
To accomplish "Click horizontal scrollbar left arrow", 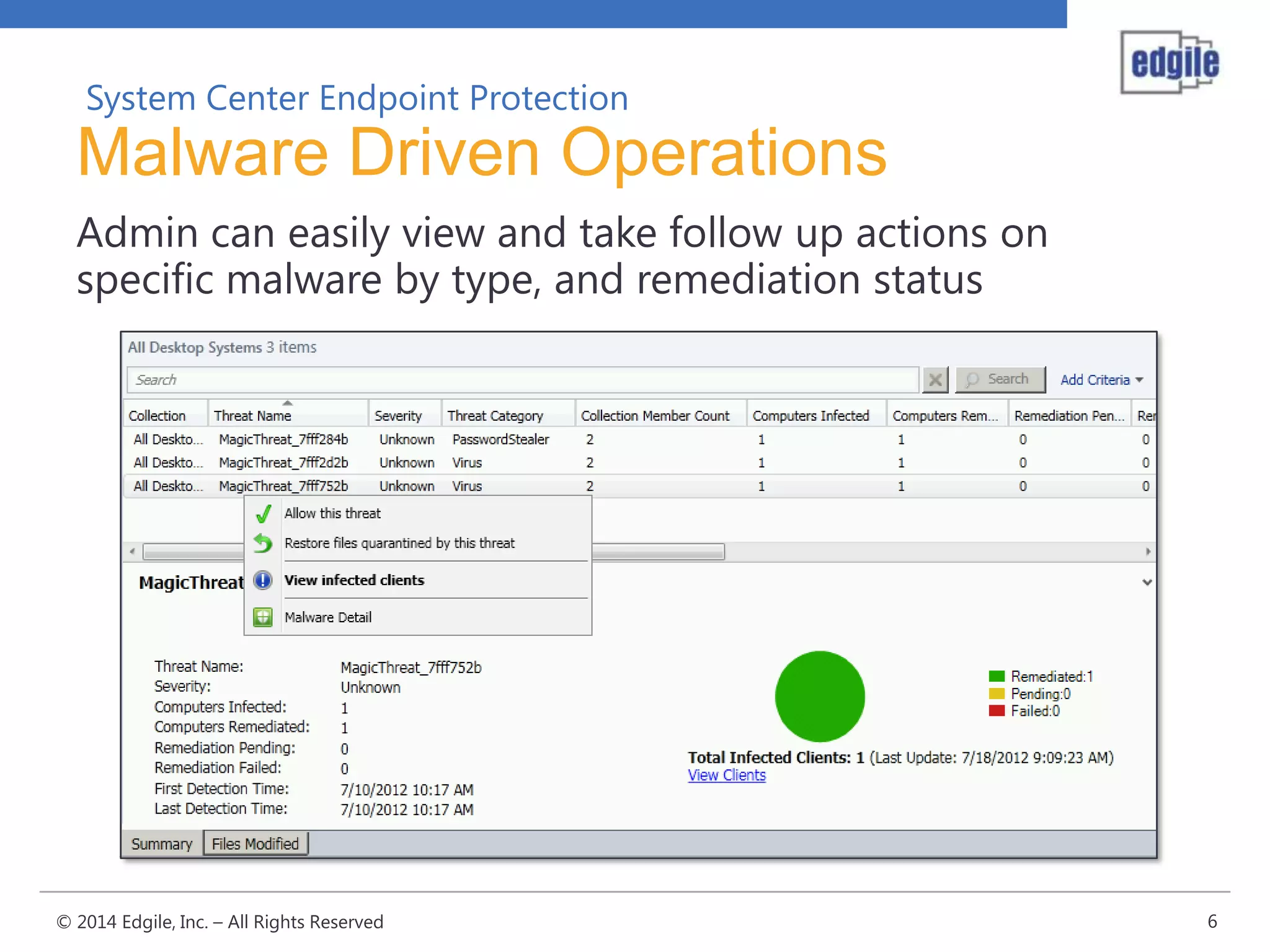I will (x=132, y=552).
